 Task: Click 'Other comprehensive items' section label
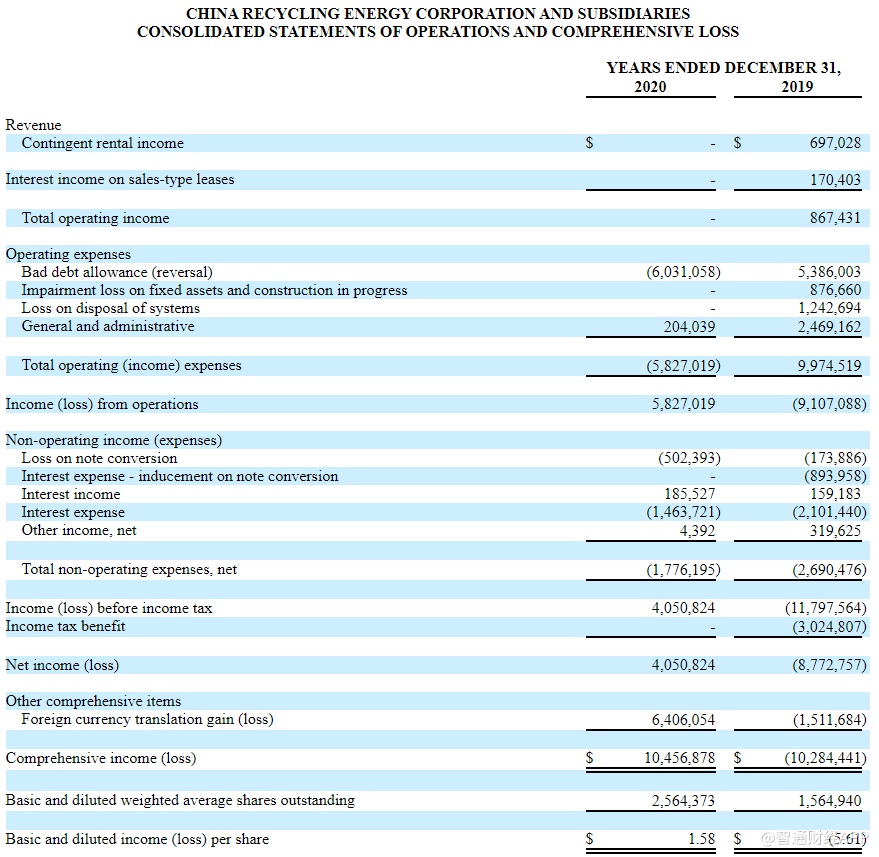tap(93, 701)
